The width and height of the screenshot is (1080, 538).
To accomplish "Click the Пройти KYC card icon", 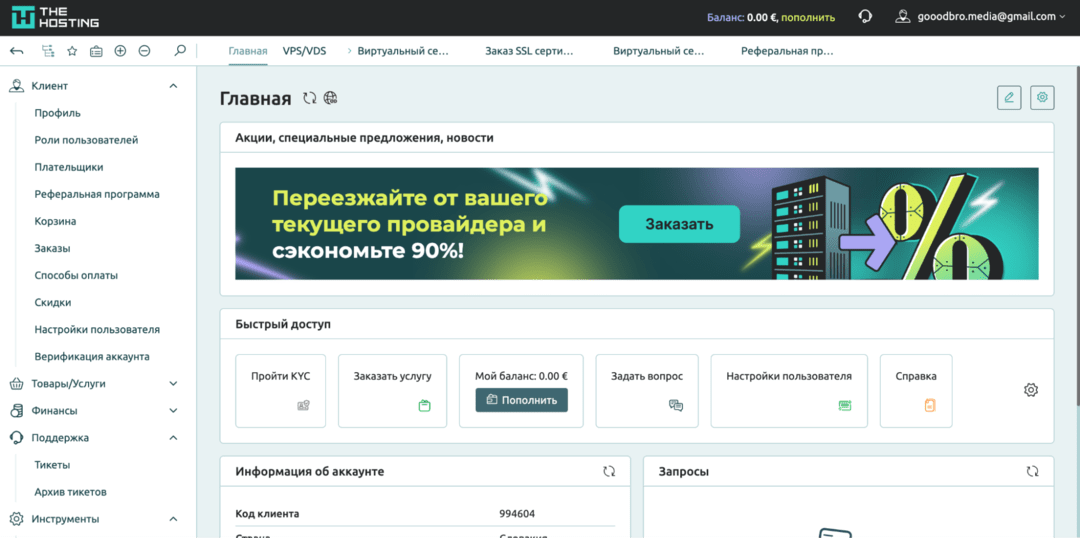I will (x=303, y=406).
